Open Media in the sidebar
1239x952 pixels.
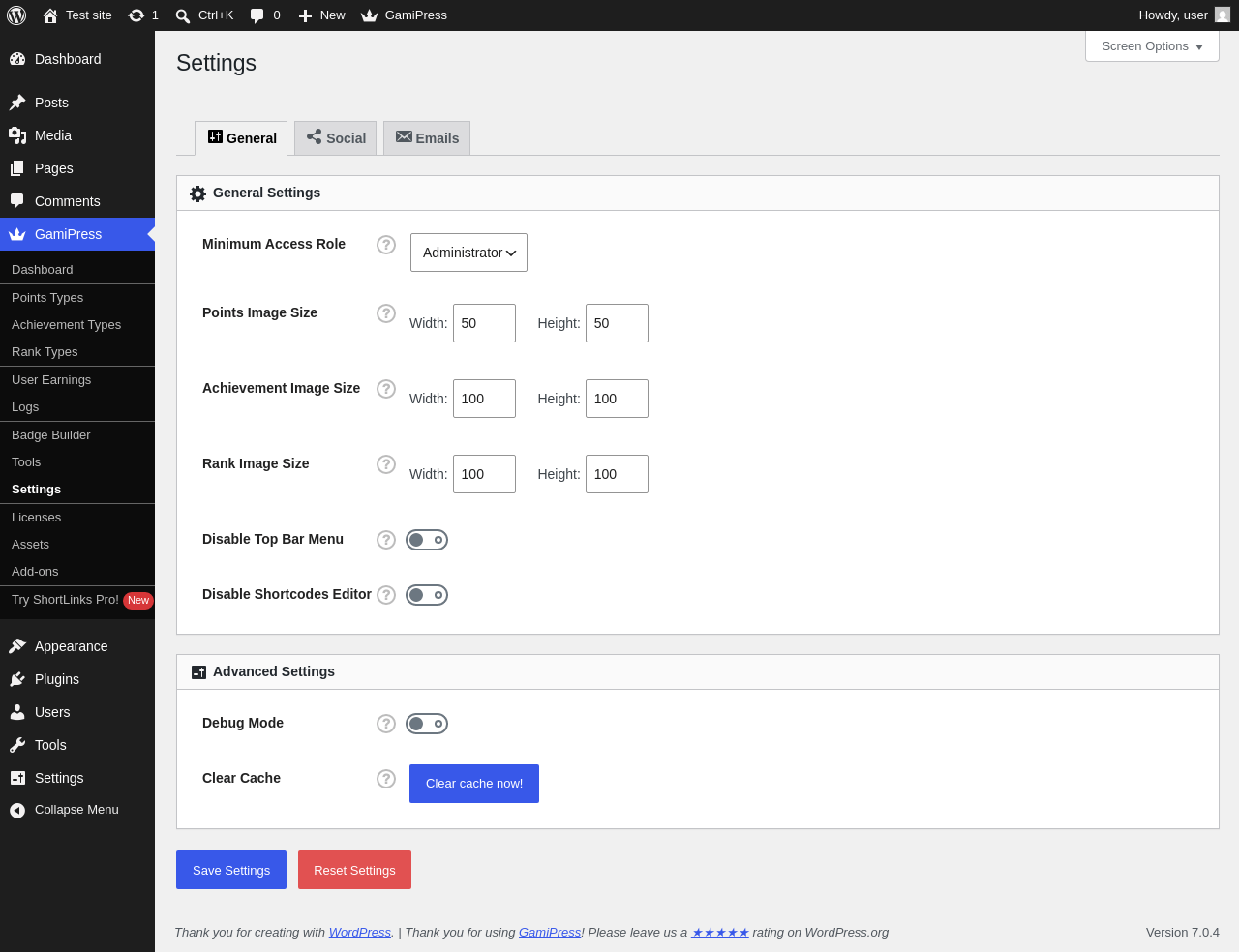pyautogui.click(x=77, y=135)
